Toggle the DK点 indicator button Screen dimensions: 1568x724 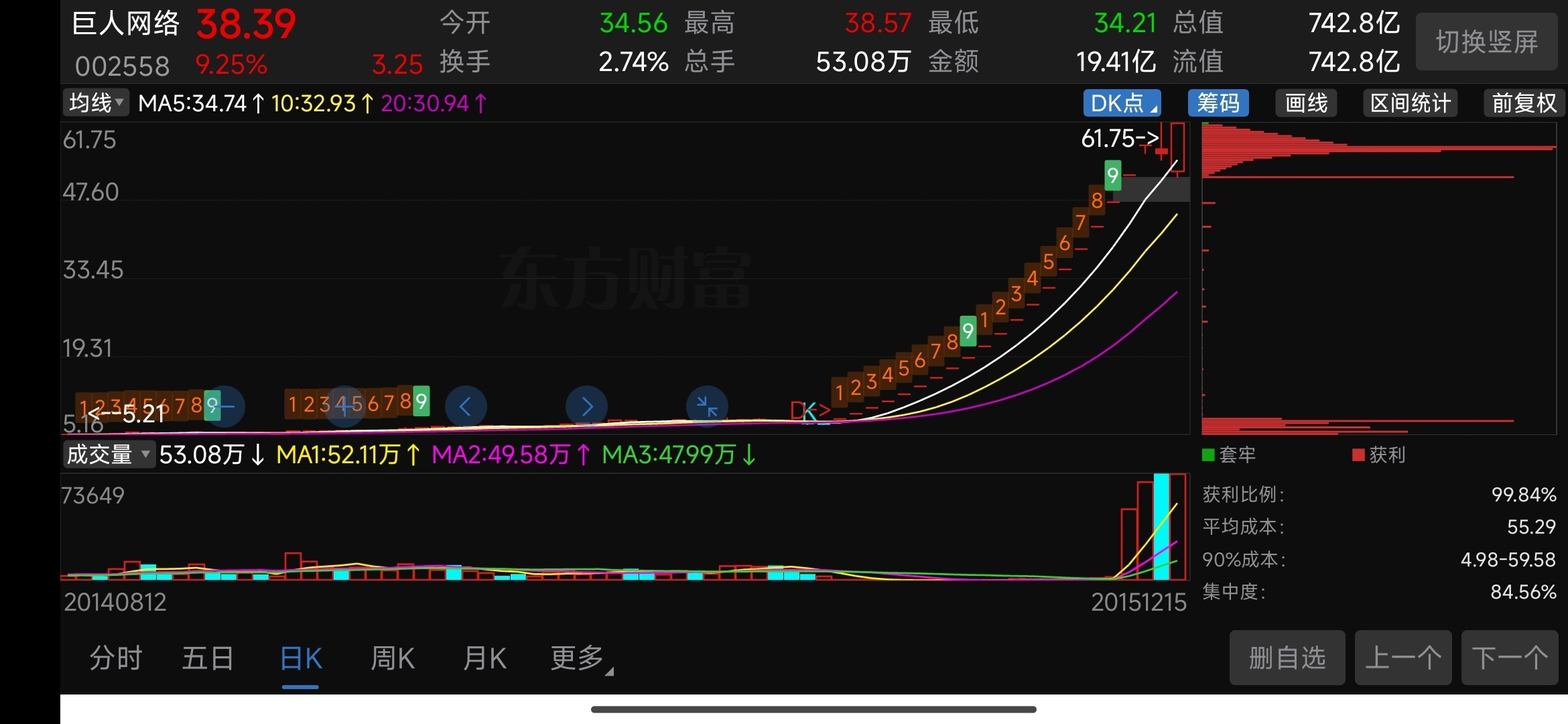coord(1122,103)
